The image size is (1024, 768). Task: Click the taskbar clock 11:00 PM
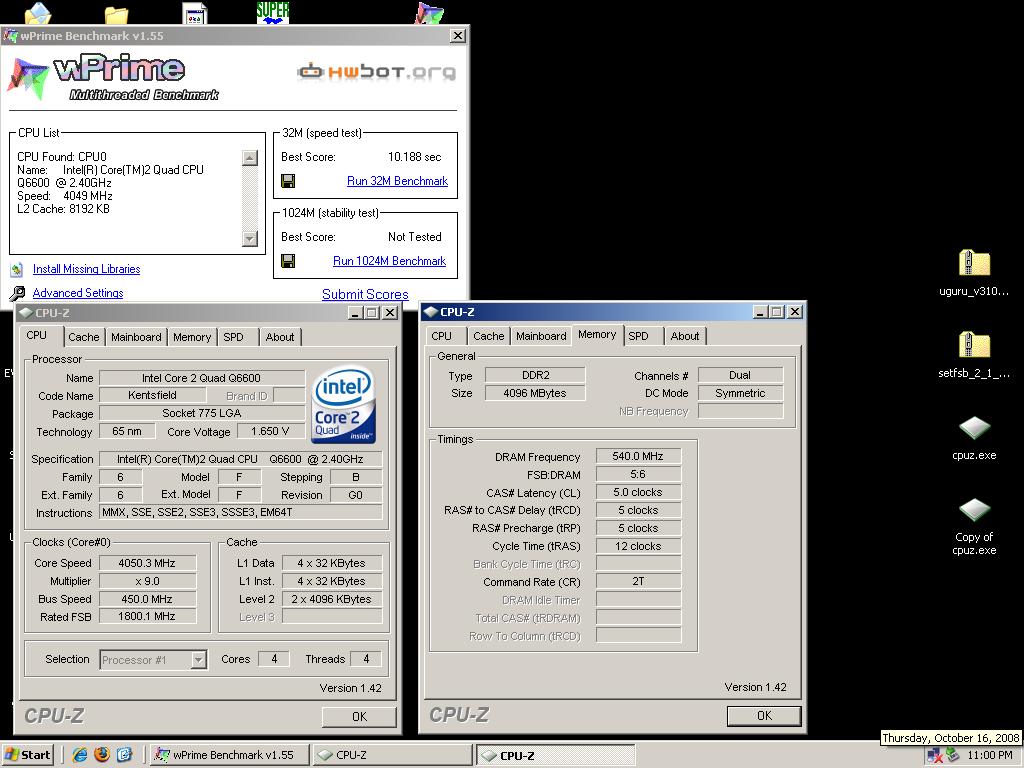point(990,755)
